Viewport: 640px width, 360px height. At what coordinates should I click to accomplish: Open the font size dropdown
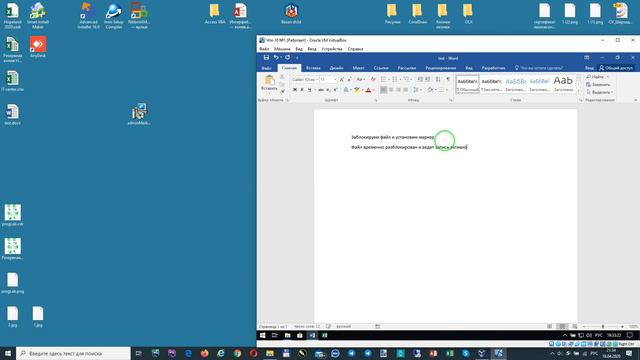[x=335, y=79]
